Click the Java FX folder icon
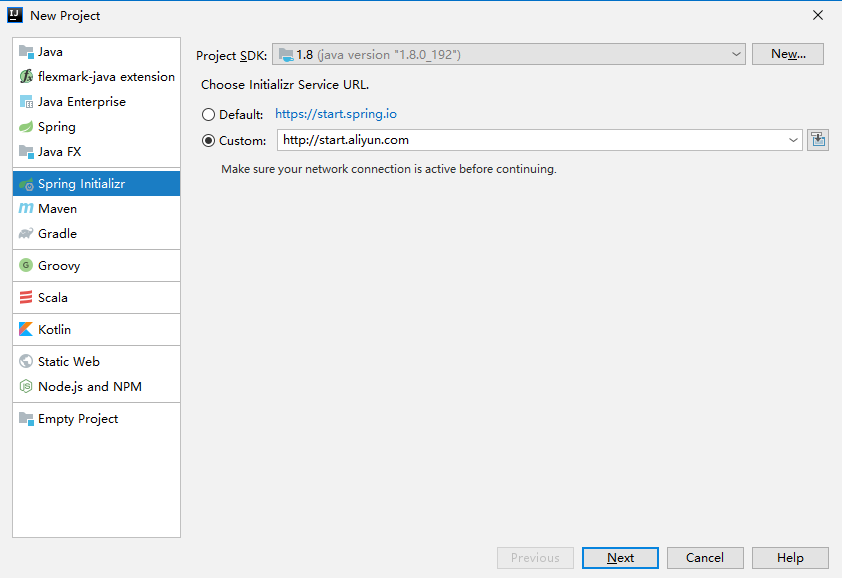This screenshot has width=842, height=578. 26,151
